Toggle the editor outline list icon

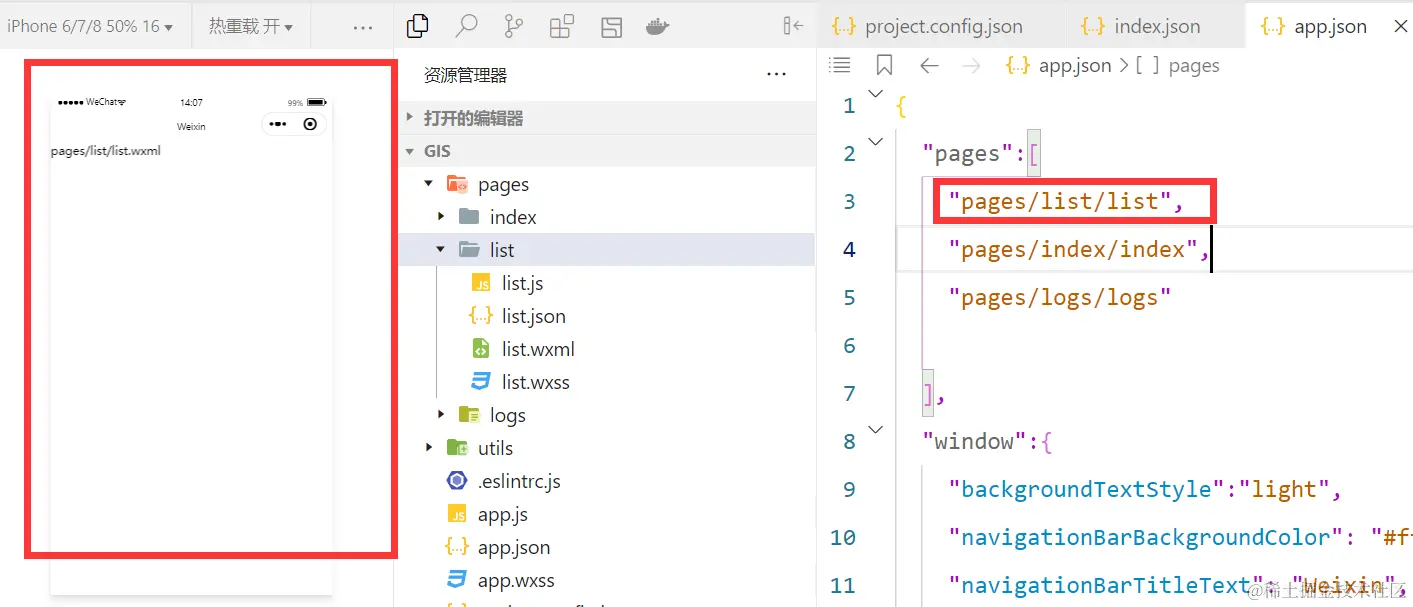840,65
